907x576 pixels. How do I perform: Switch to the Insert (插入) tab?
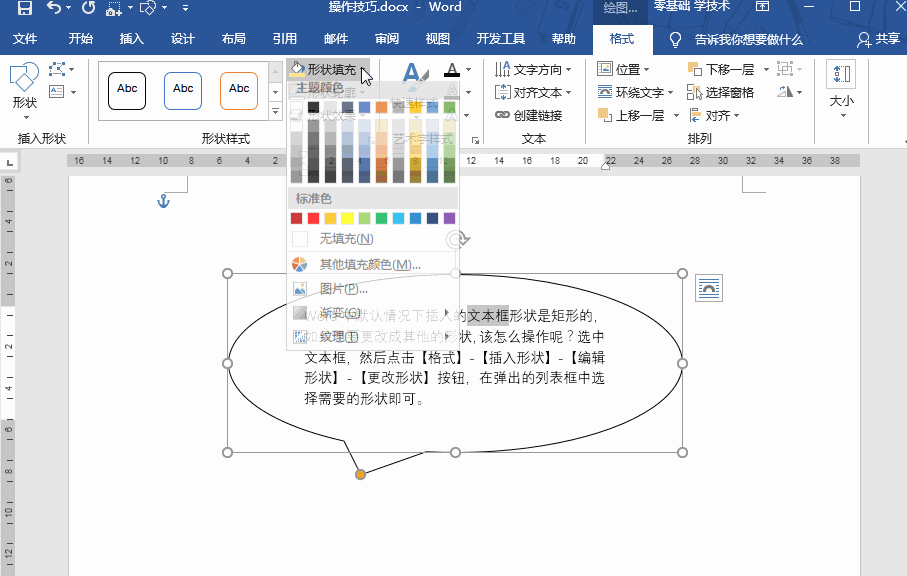coord(131,39)
